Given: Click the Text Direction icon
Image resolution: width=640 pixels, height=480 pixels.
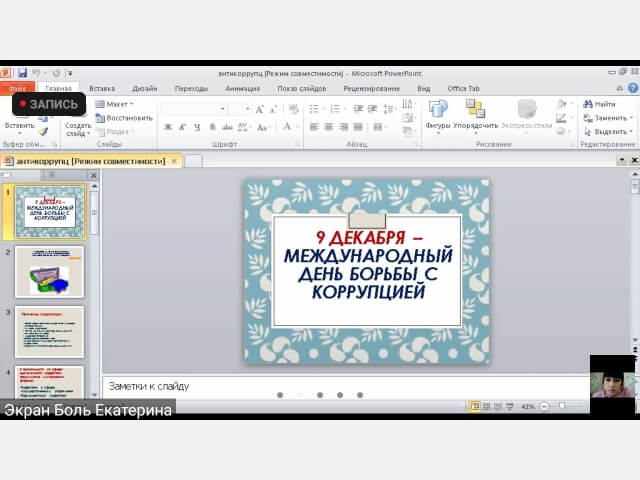Looking at the screenshot, I should point(408,104).
